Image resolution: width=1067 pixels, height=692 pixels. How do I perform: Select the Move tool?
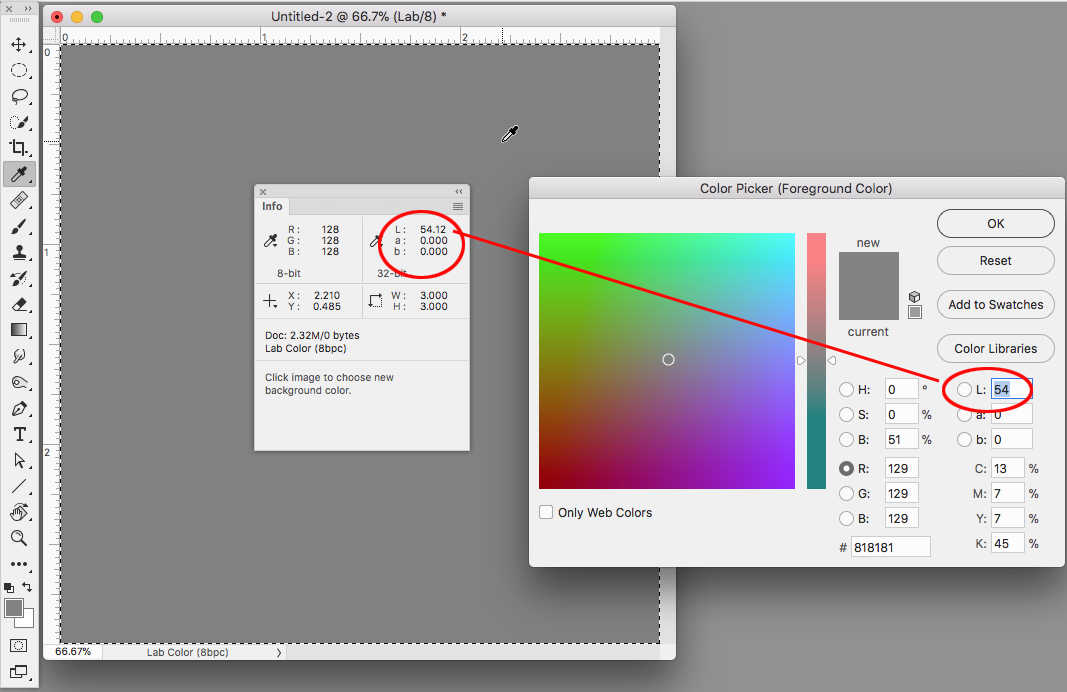tap(20, 44)
